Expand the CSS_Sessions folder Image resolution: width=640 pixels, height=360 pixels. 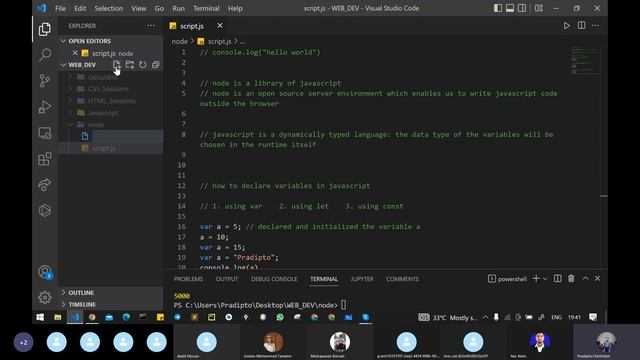tap(111, 89)
